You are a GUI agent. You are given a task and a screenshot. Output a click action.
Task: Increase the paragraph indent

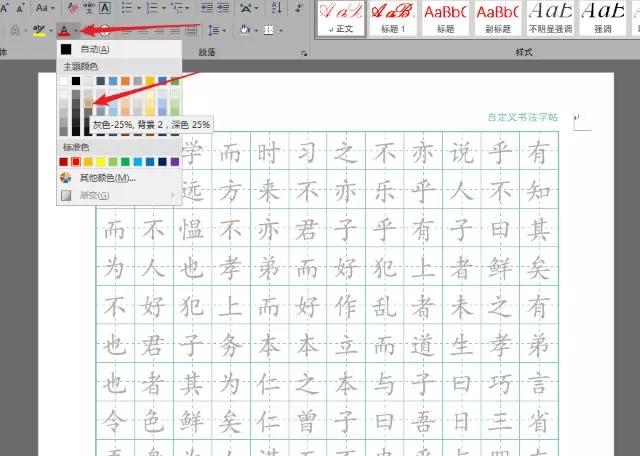223,7
